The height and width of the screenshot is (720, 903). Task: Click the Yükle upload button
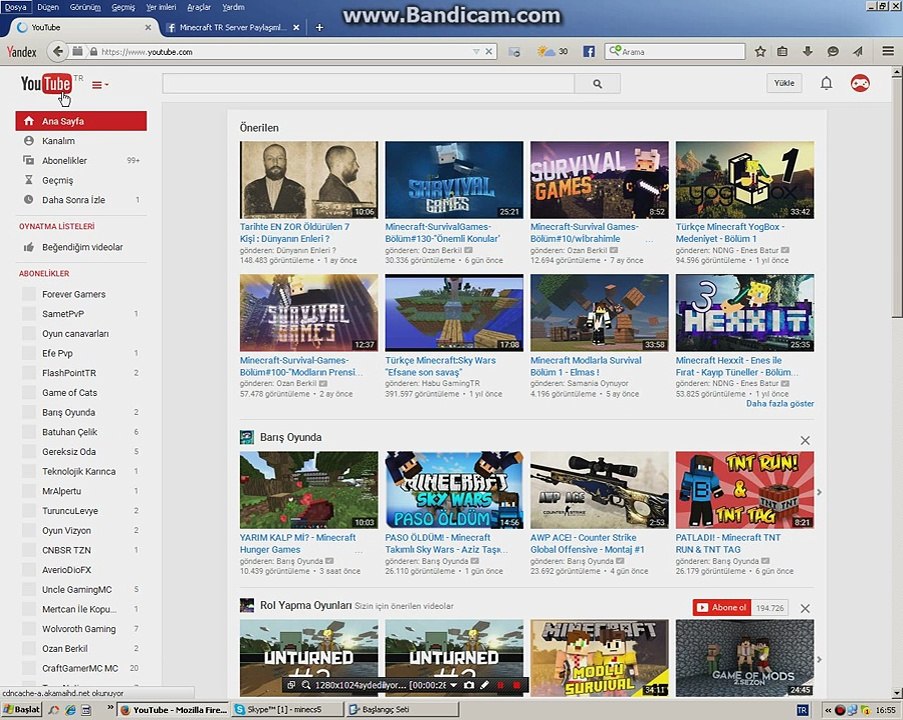coord(784,83)
